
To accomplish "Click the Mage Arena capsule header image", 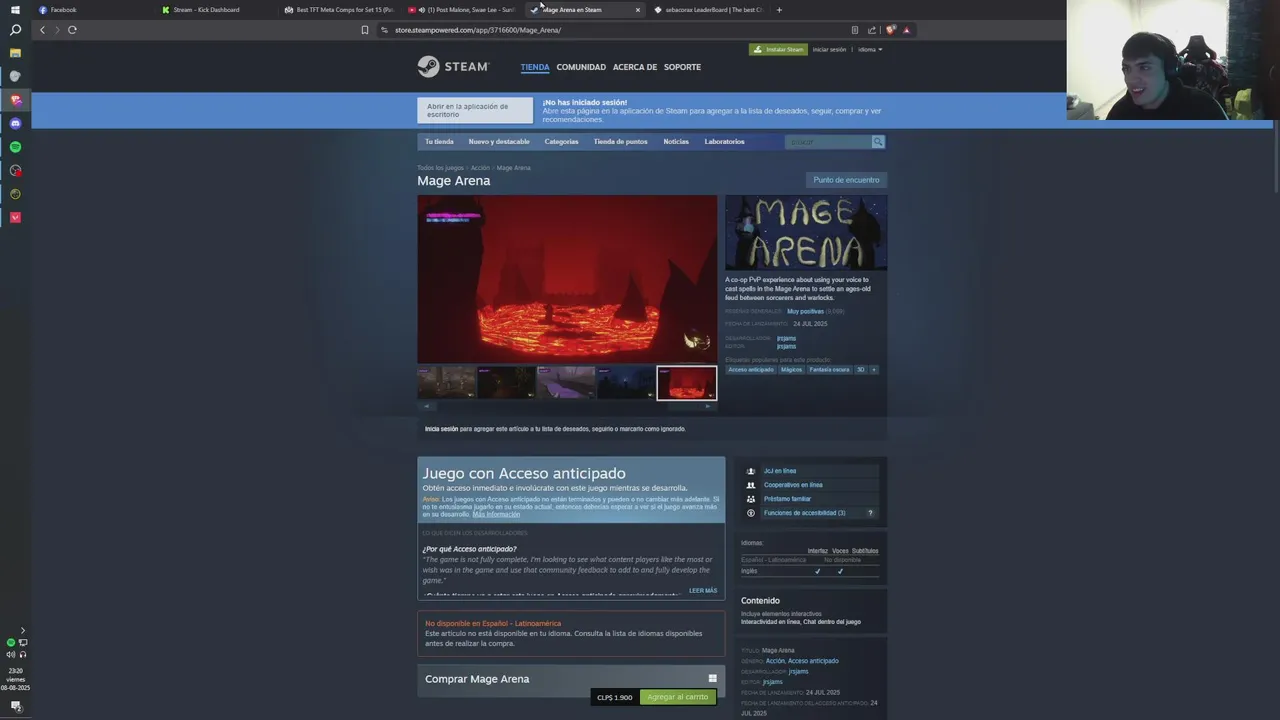I will [806, 232].
